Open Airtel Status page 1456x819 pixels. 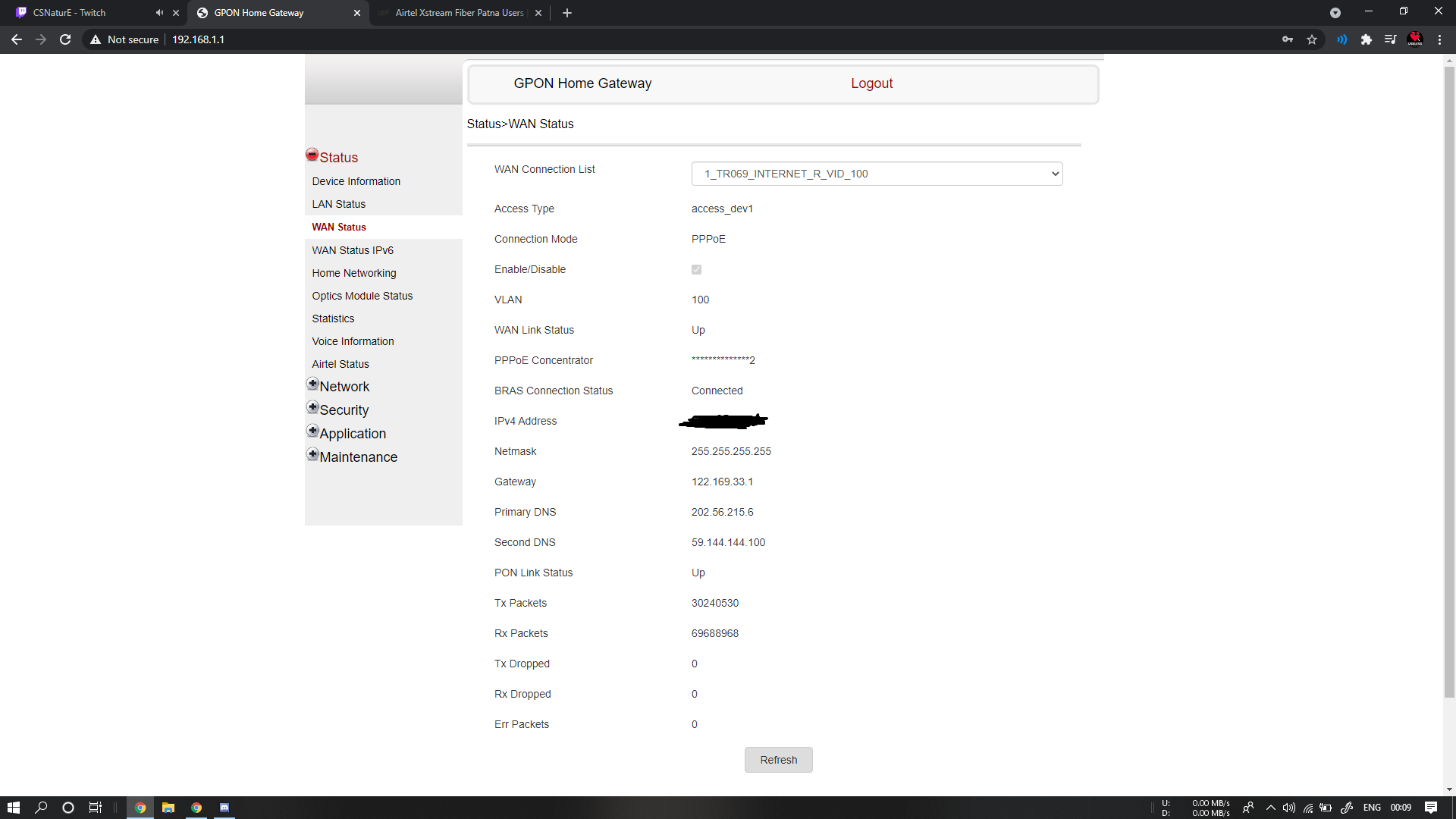tap(340, 364)
